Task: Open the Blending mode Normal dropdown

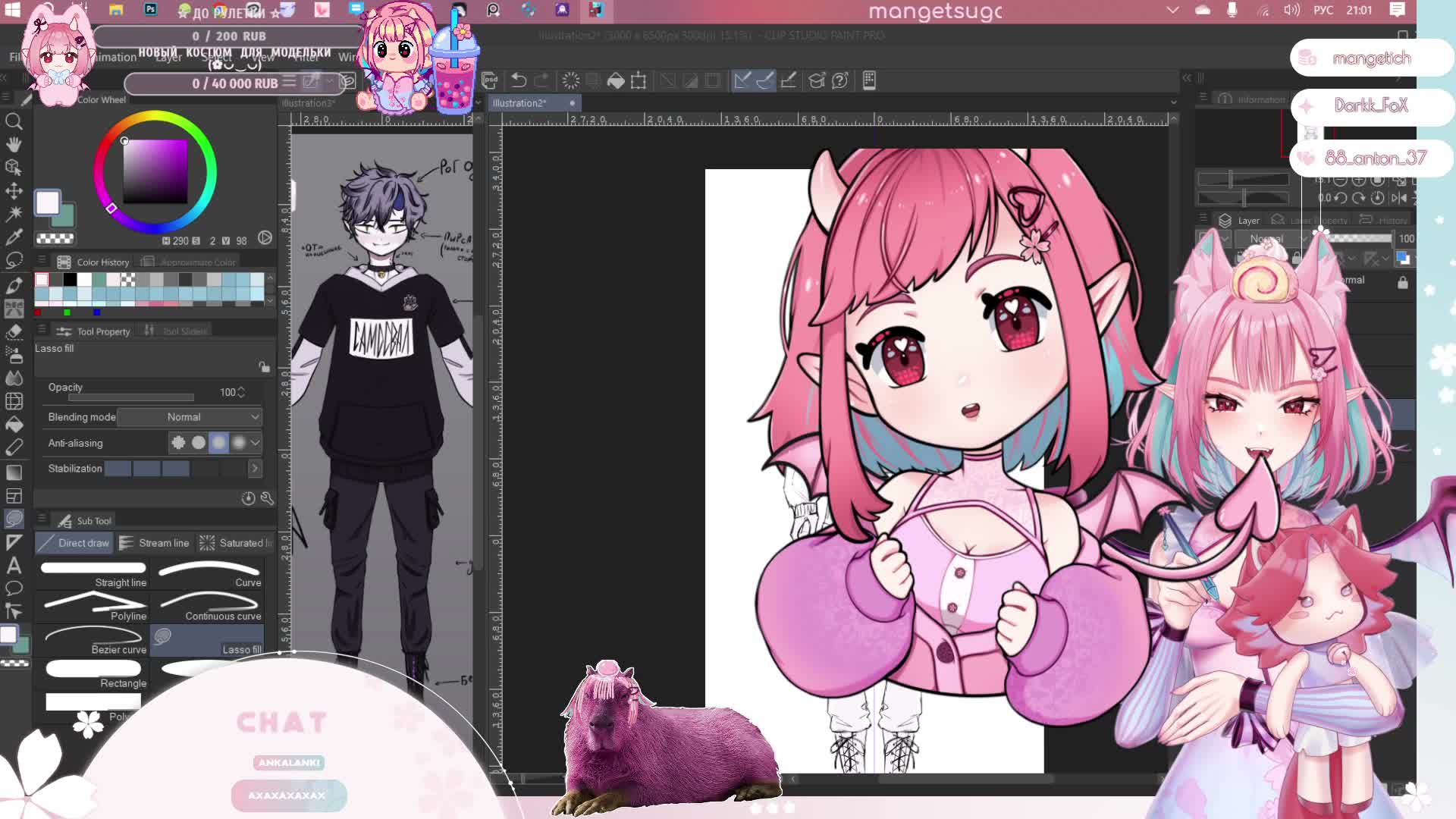Action: 190,417
